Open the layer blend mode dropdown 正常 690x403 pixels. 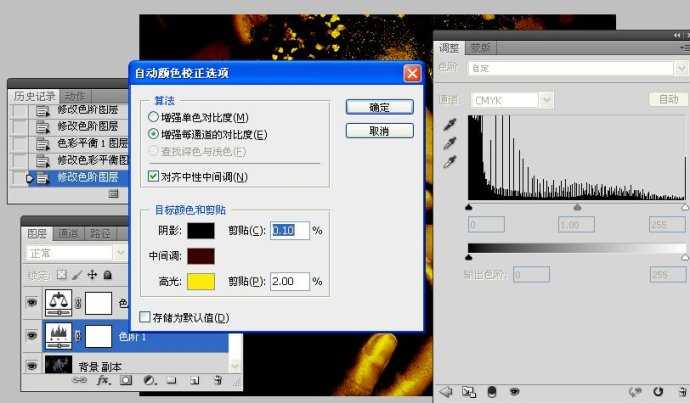120,253
